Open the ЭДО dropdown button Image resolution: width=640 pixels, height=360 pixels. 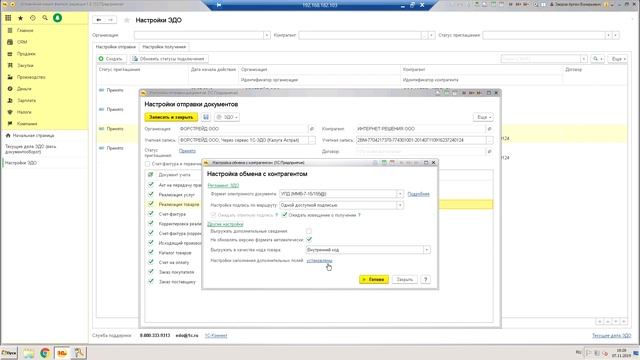point(227,117)
